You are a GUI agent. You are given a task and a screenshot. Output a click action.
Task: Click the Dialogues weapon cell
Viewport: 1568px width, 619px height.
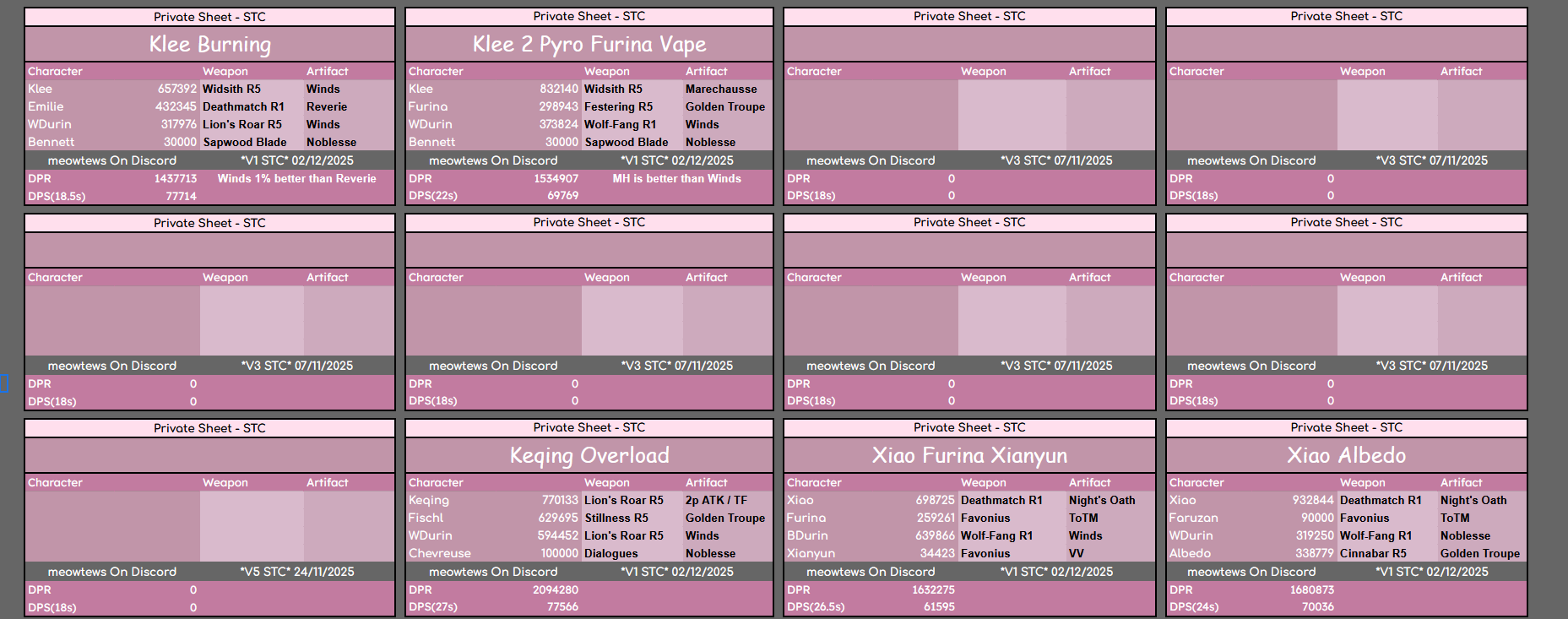[611, 553]
